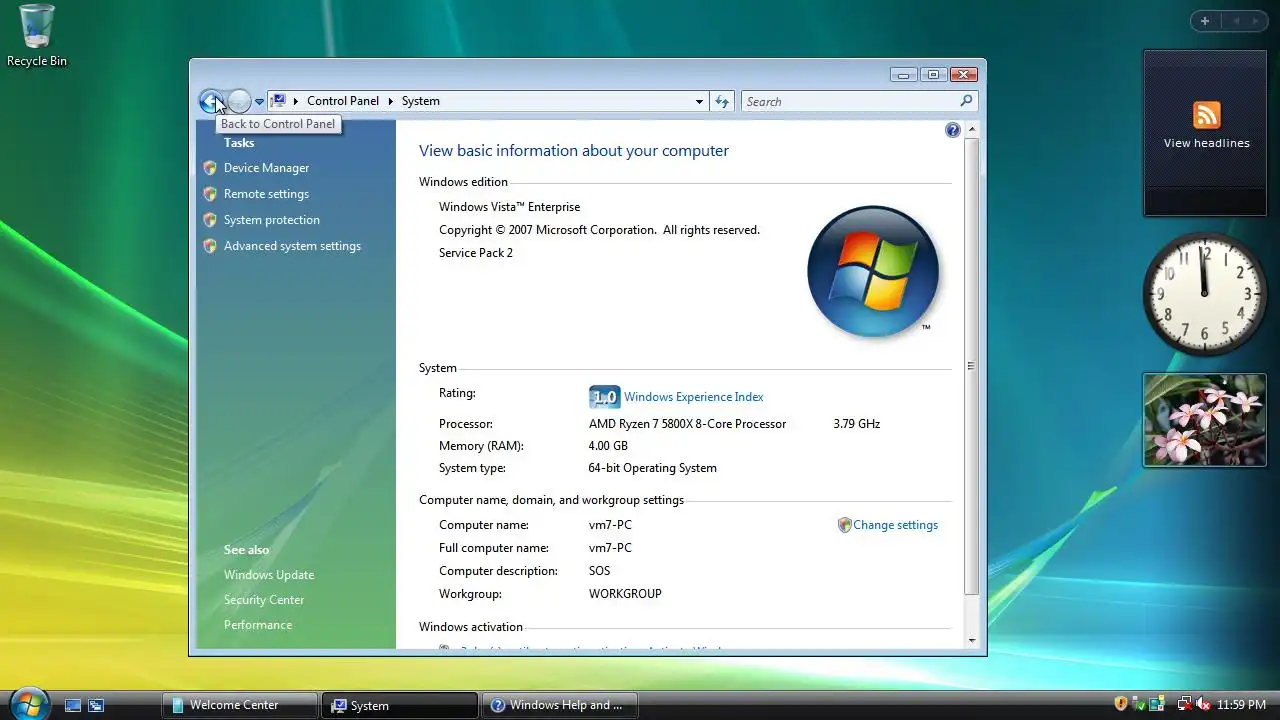
Task: Click the Windows Vista logo orb image
Action: (873, 271)
